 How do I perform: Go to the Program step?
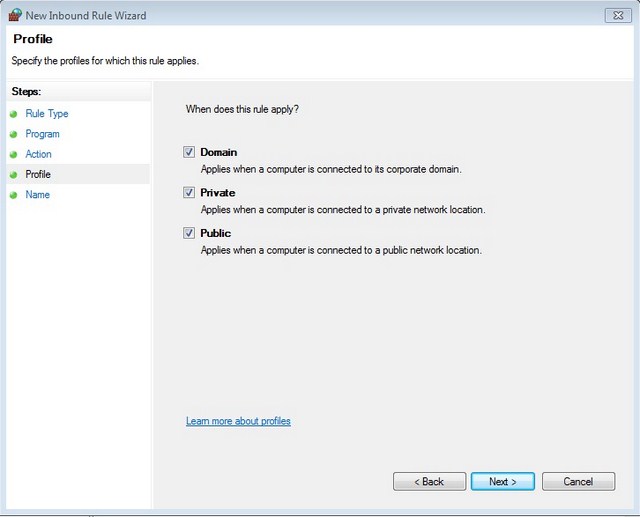pyautogui.click(x=42, y=134)
